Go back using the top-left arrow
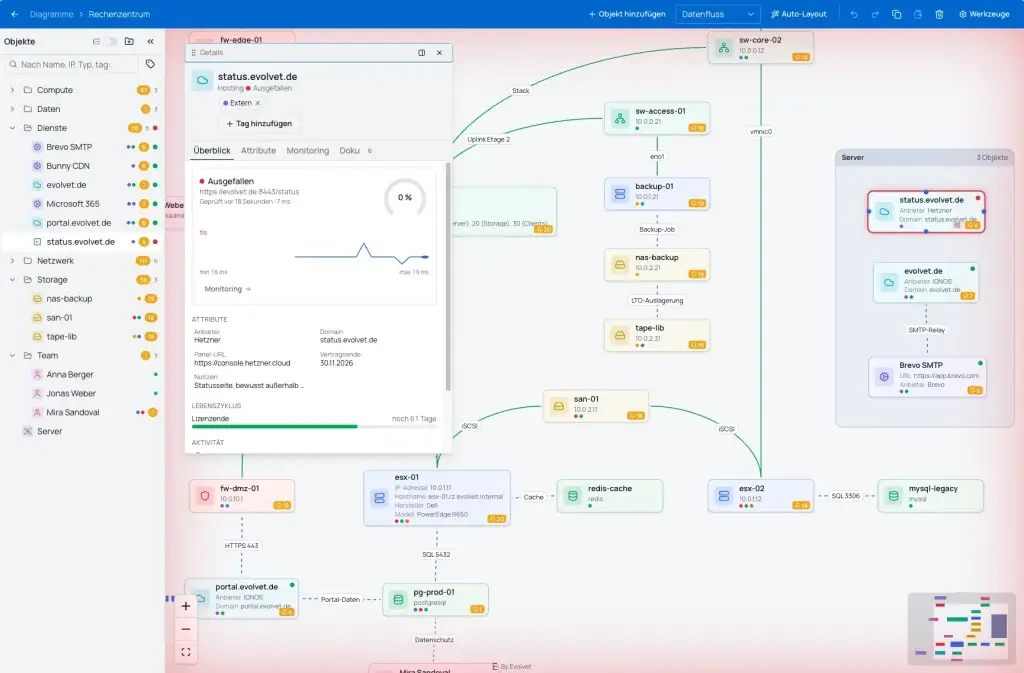Viewport: 1024px width, 673px height. click(x=14, y=14)
